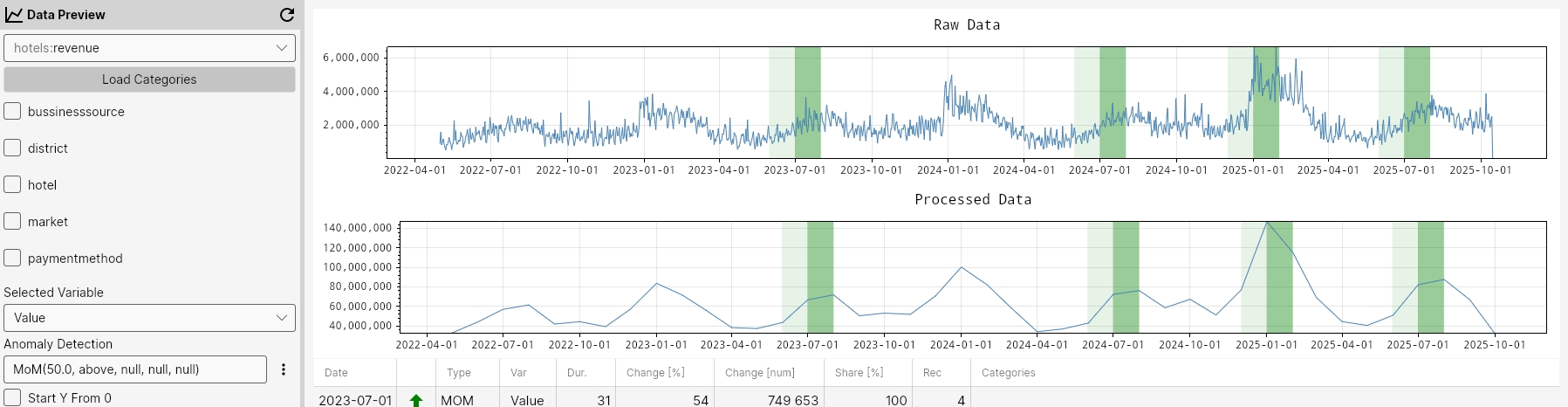Click the MoM anomaly detection input field
The image size is (1568, 407).
(135, 369)
